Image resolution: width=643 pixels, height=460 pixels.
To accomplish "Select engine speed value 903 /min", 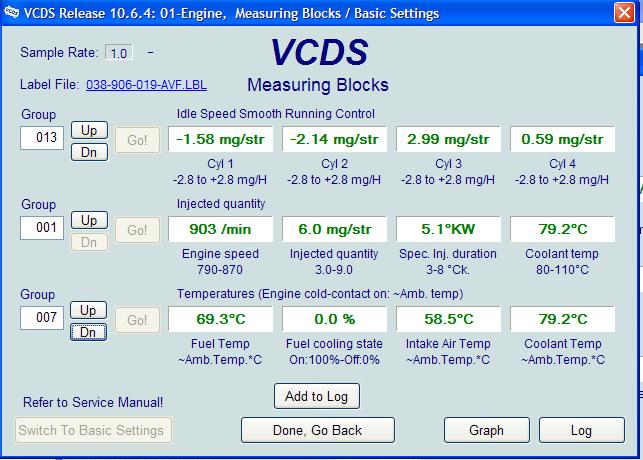I will coord(221,229).
